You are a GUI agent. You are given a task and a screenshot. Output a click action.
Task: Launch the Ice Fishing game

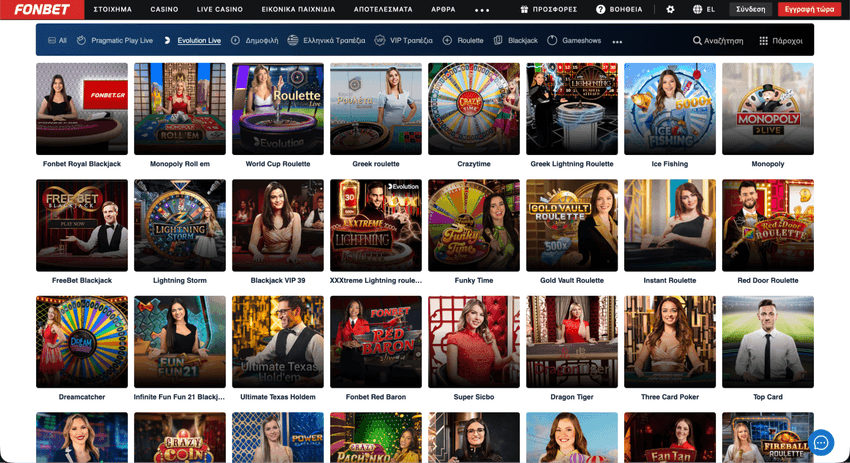(x=670, y=109)
